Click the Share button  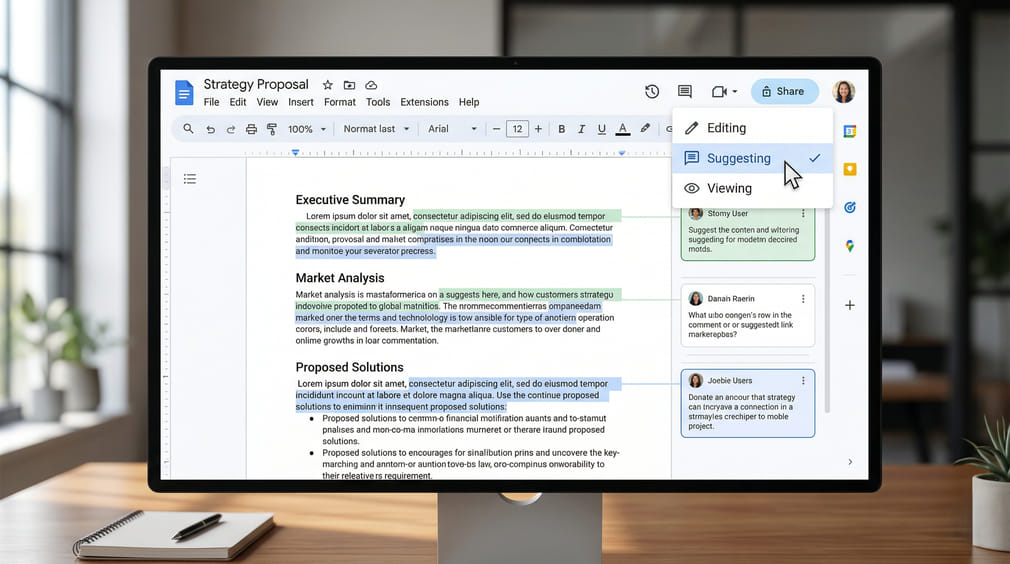785,91
